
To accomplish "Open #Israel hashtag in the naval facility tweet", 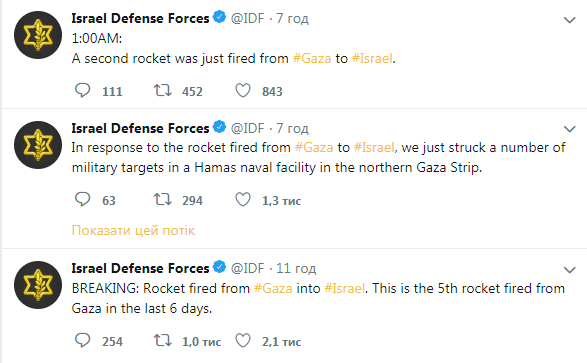I will [374, 147].
